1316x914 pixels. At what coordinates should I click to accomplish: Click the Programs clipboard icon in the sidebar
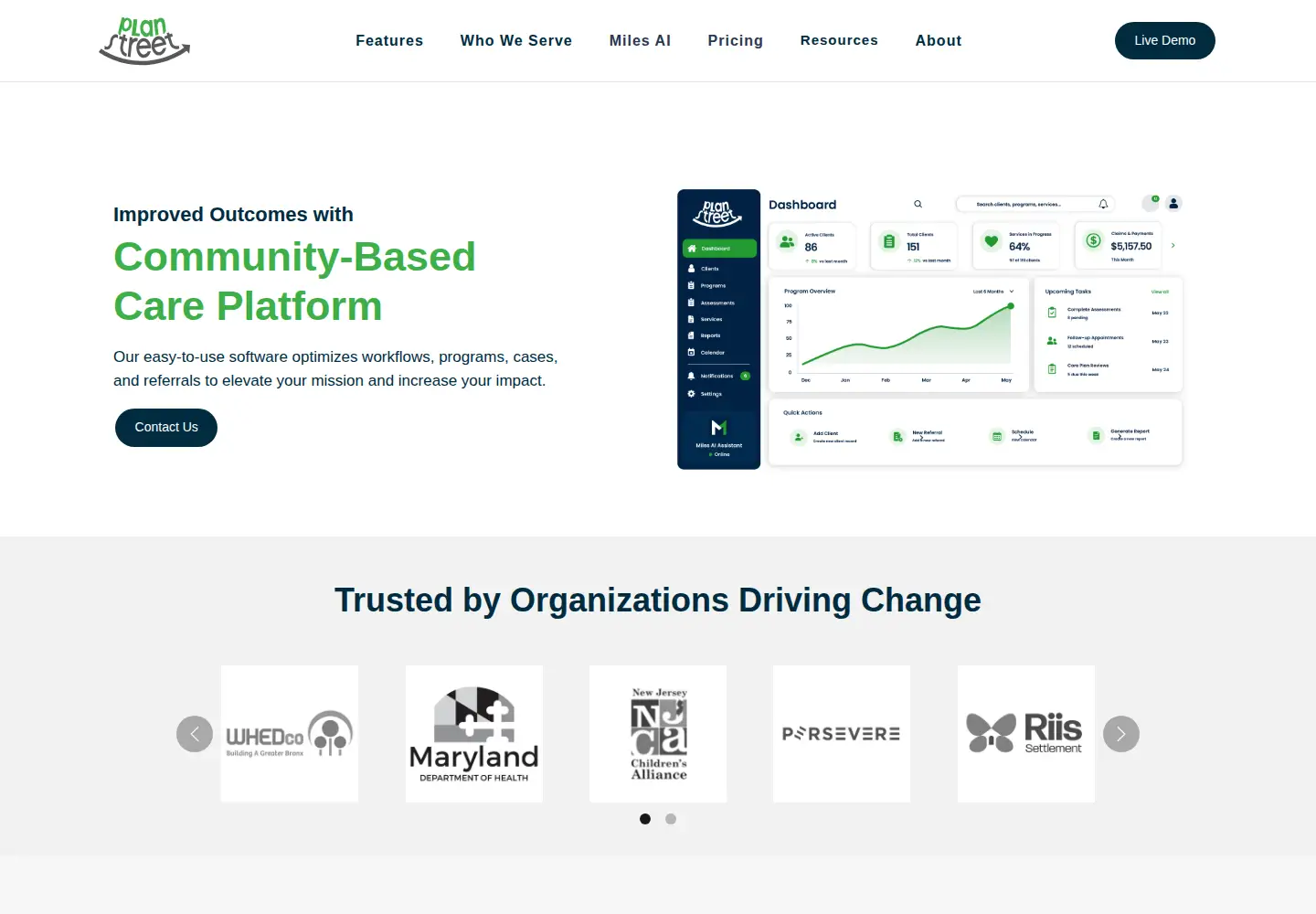(691, 285)
